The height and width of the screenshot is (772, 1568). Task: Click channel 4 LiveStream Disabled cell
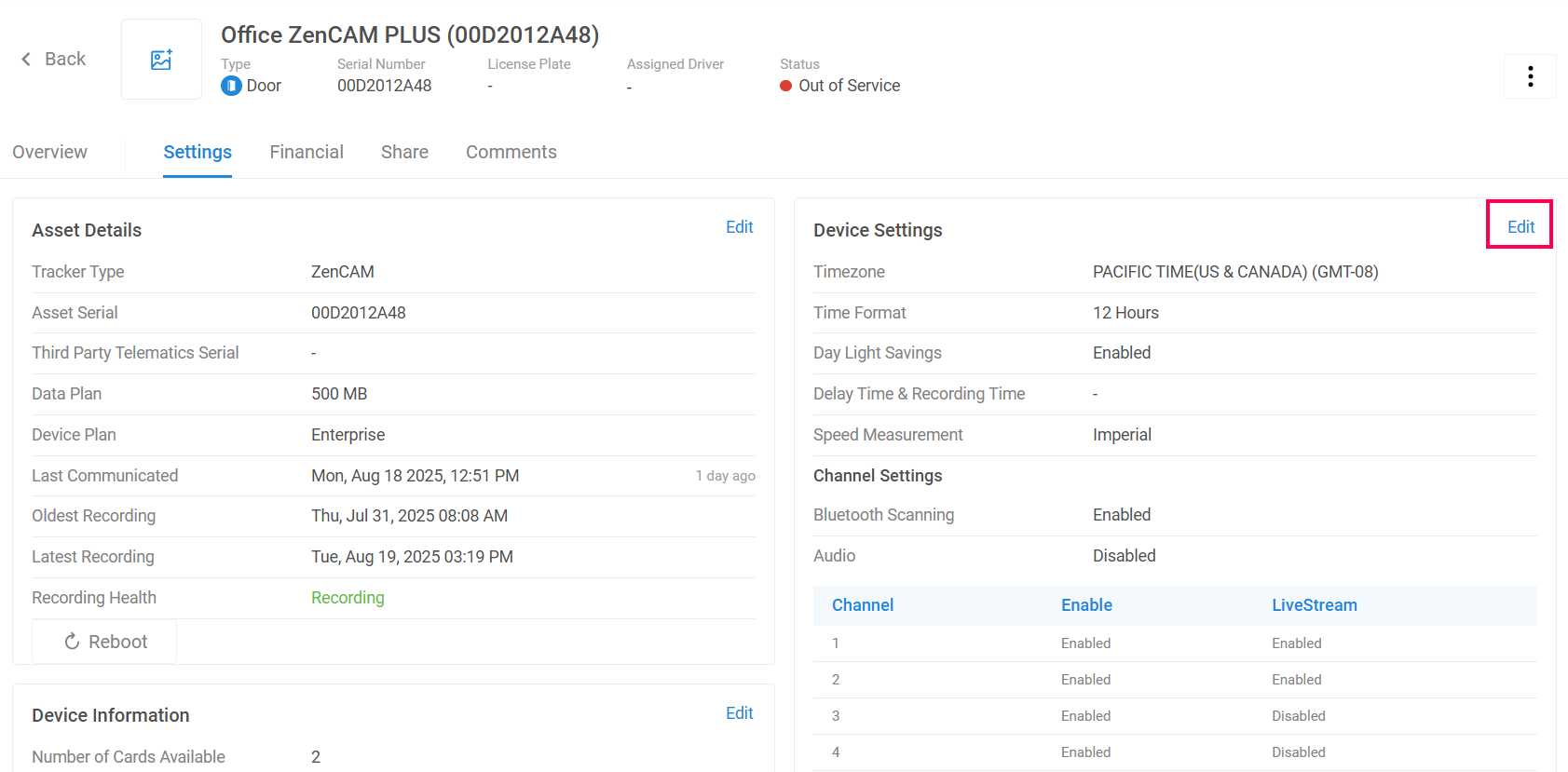(1299, 752)
